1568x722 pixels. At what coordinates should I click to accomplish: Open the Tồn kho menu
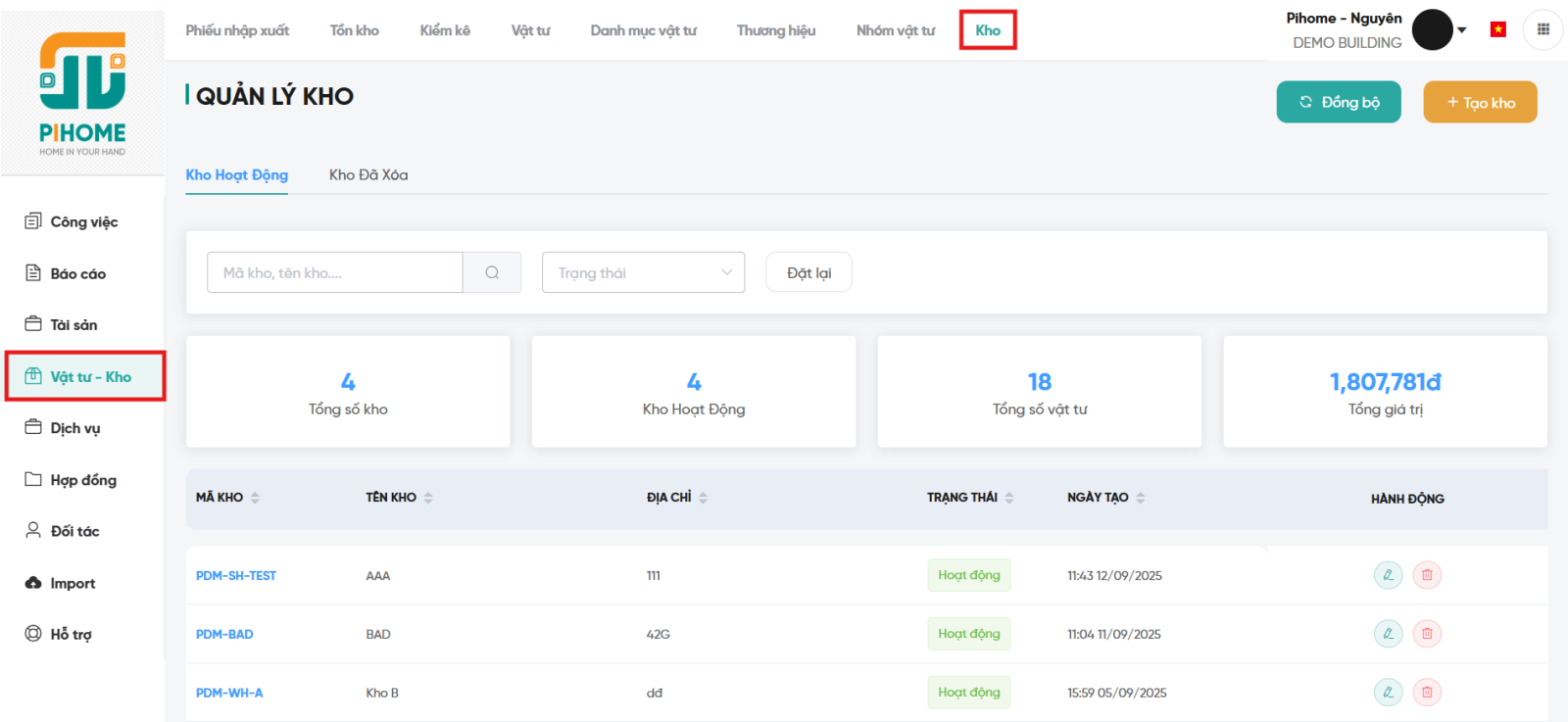(354, 30)
